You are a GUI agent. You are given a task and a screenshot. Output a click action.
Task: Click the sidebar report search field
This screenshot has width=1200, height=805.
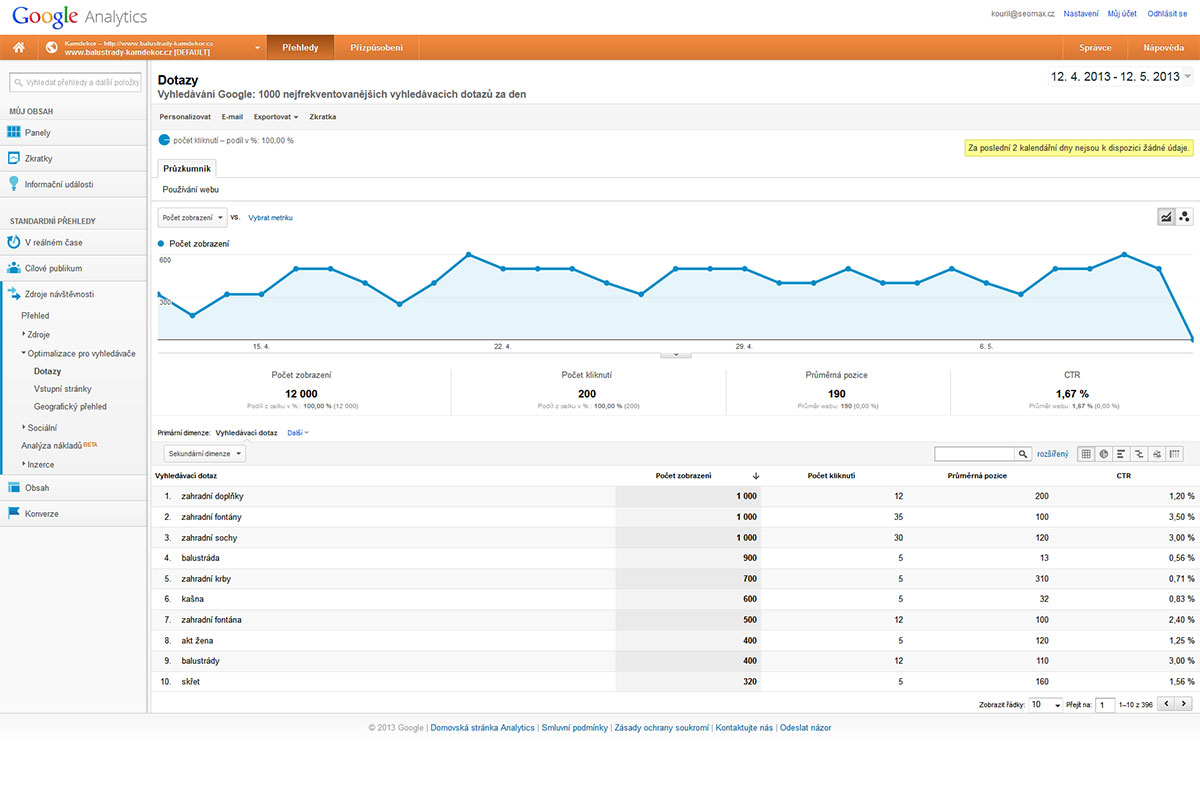click(x=76, y=83)
